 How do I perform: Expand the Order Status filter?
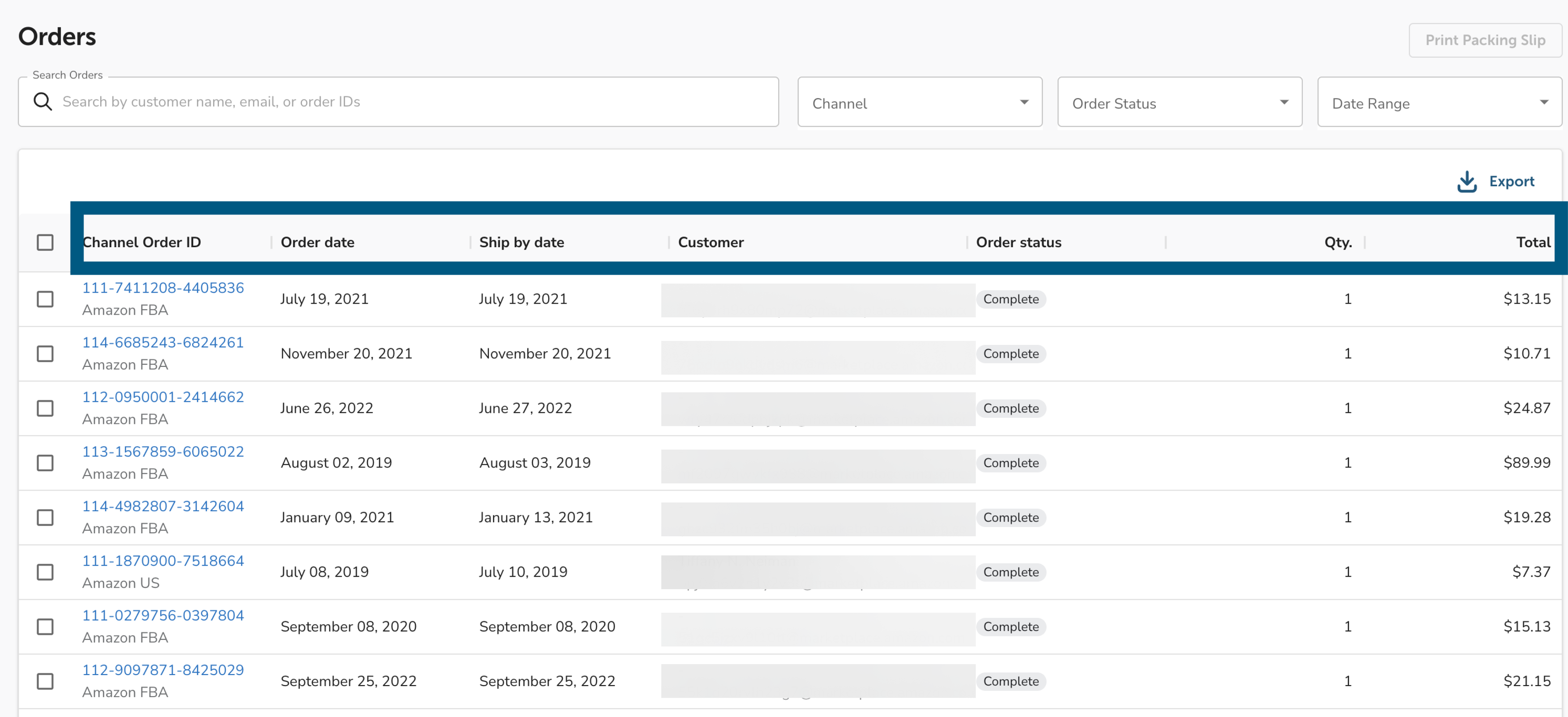click(x=1179, y=103)
